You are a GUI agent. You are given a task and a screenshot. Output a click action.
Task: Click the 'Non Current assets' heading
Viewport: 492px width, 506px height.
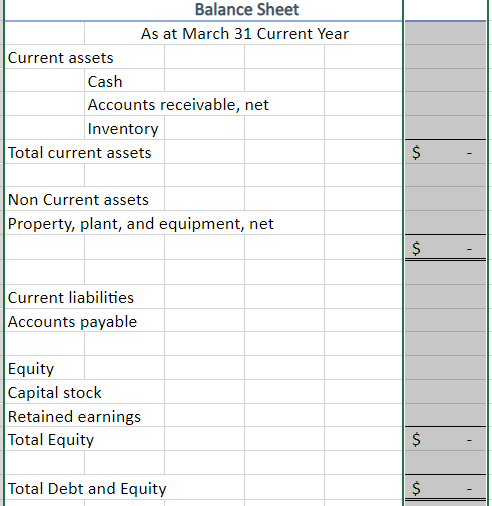tap(78, 200)
